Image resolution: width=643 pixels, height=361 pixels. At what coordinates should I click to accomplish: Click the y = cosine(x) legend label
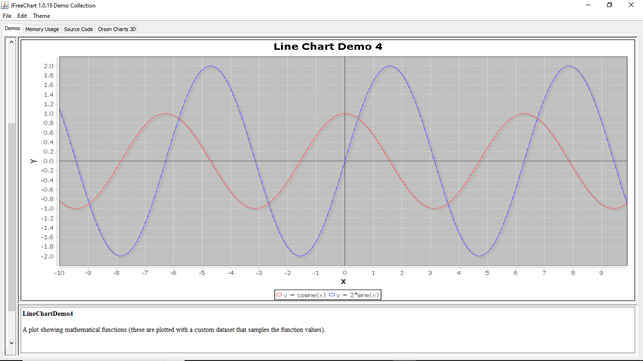(x=305, y=295)
